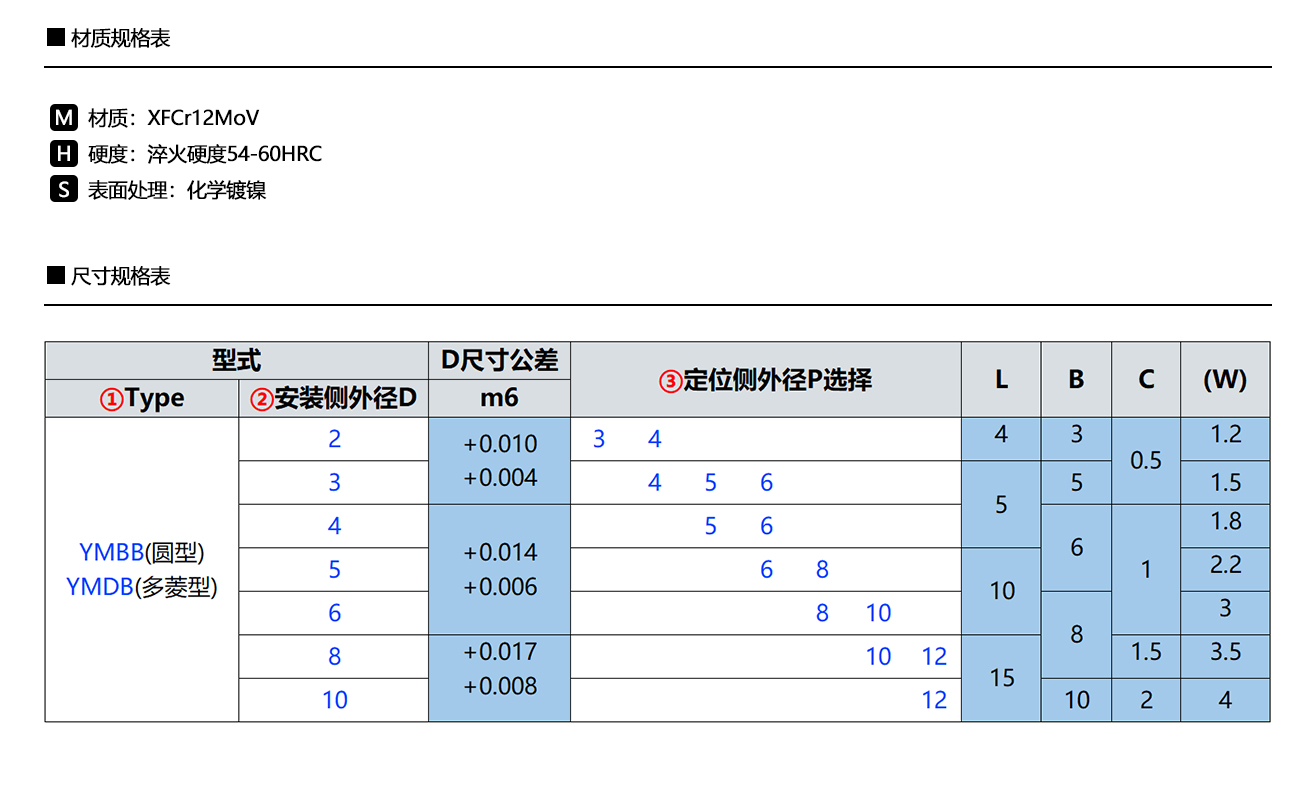Click the black M material badge icon
1300x800 pixels.
pos(64,118)
